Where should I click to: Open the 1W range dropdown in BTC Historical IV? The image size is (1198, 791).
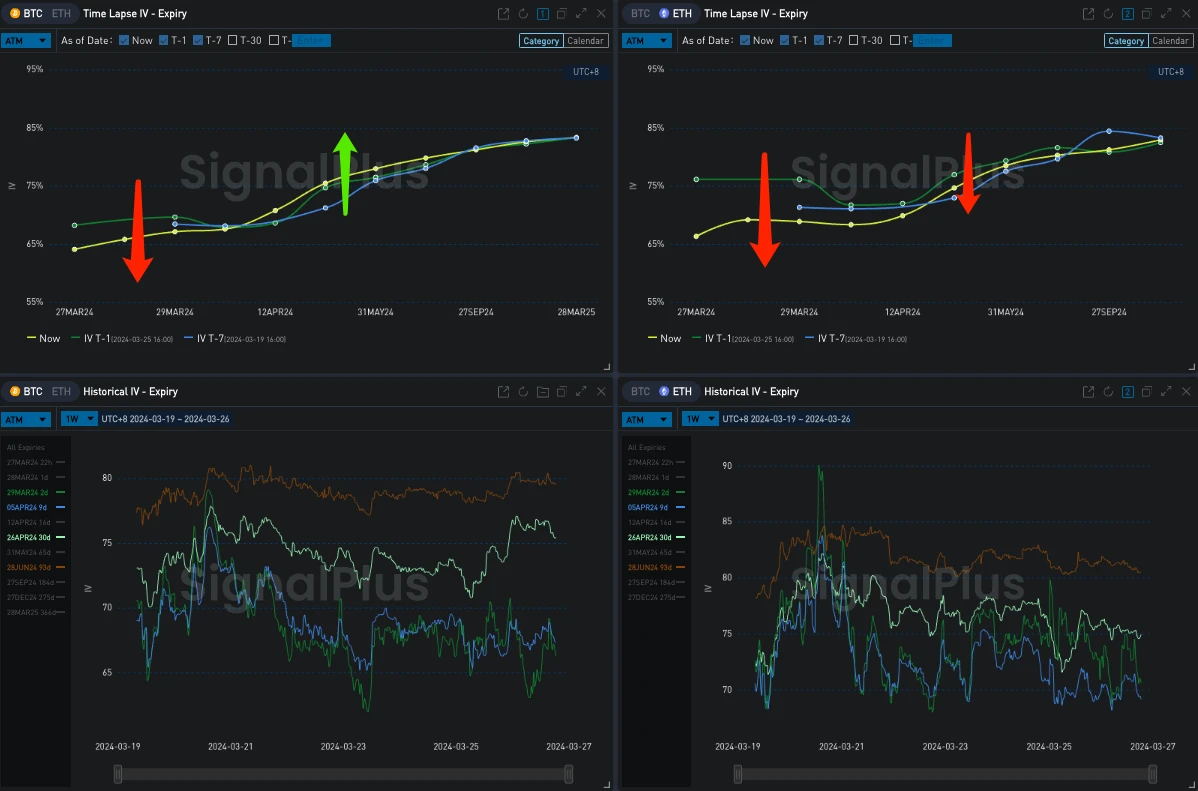(81, 419)
